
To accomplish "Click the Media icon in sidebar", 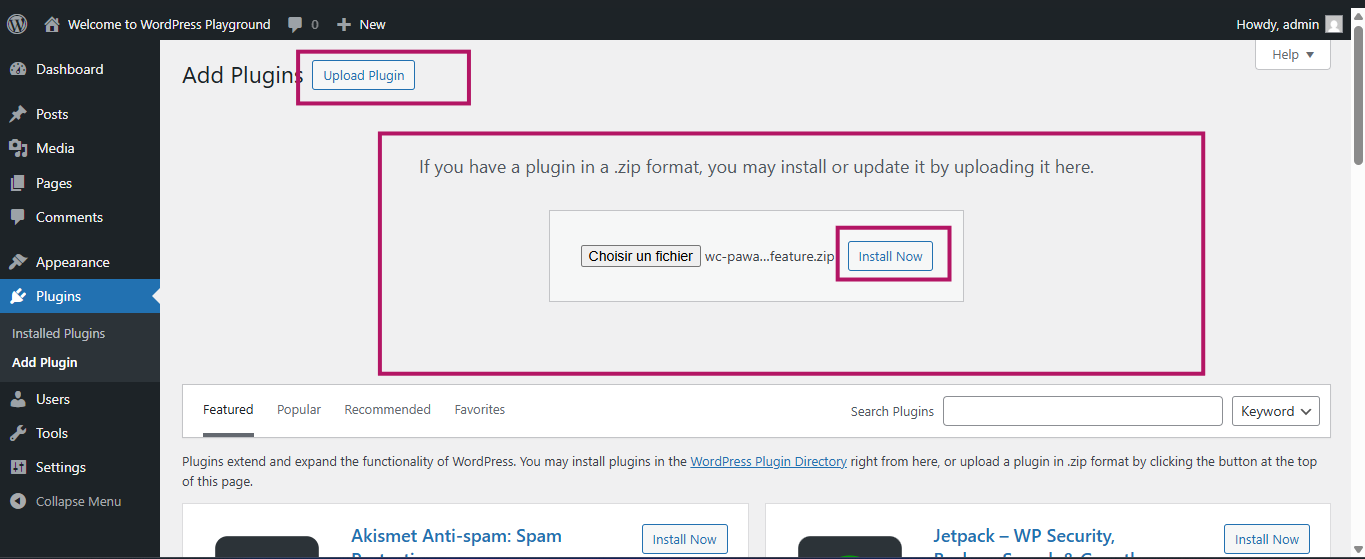I will 18,148.
